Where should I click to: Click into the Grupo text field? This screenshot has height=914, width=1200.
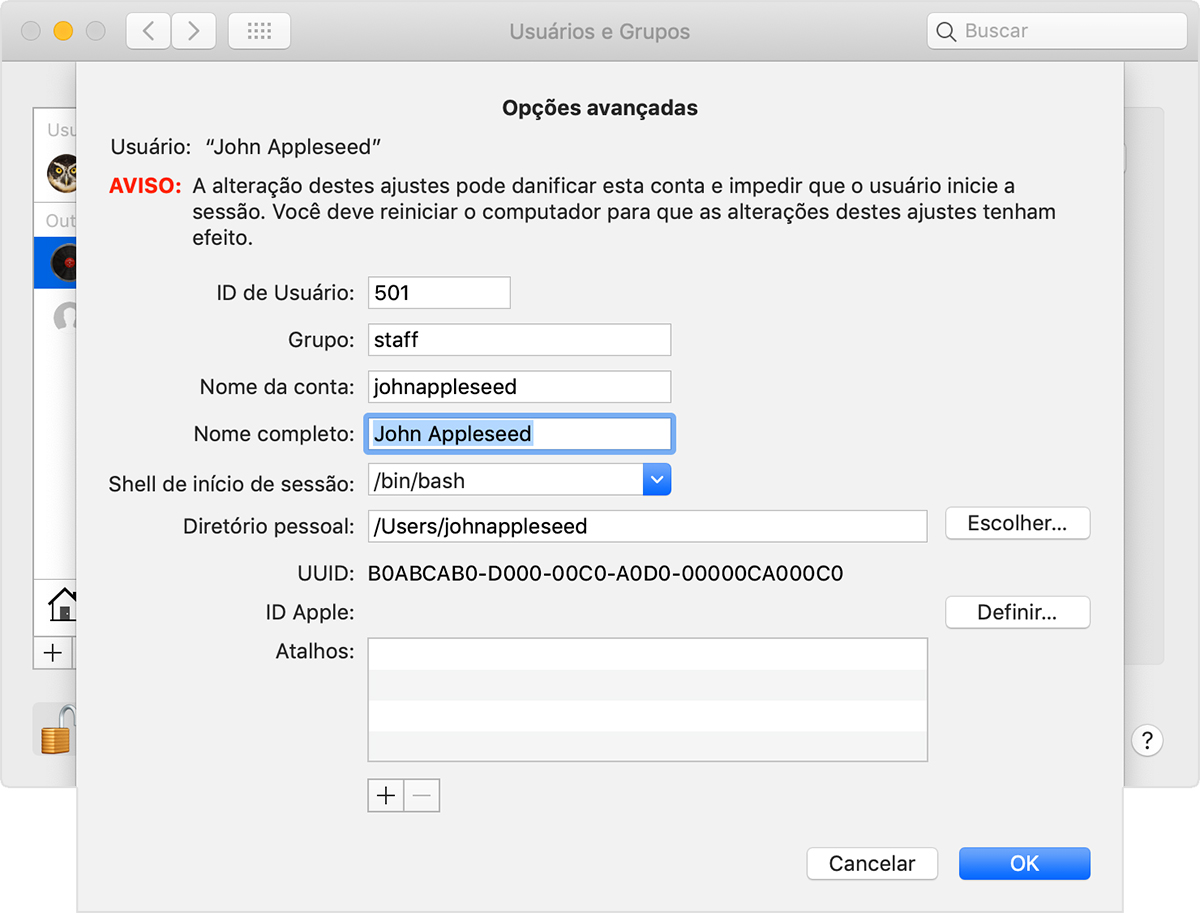519,340
